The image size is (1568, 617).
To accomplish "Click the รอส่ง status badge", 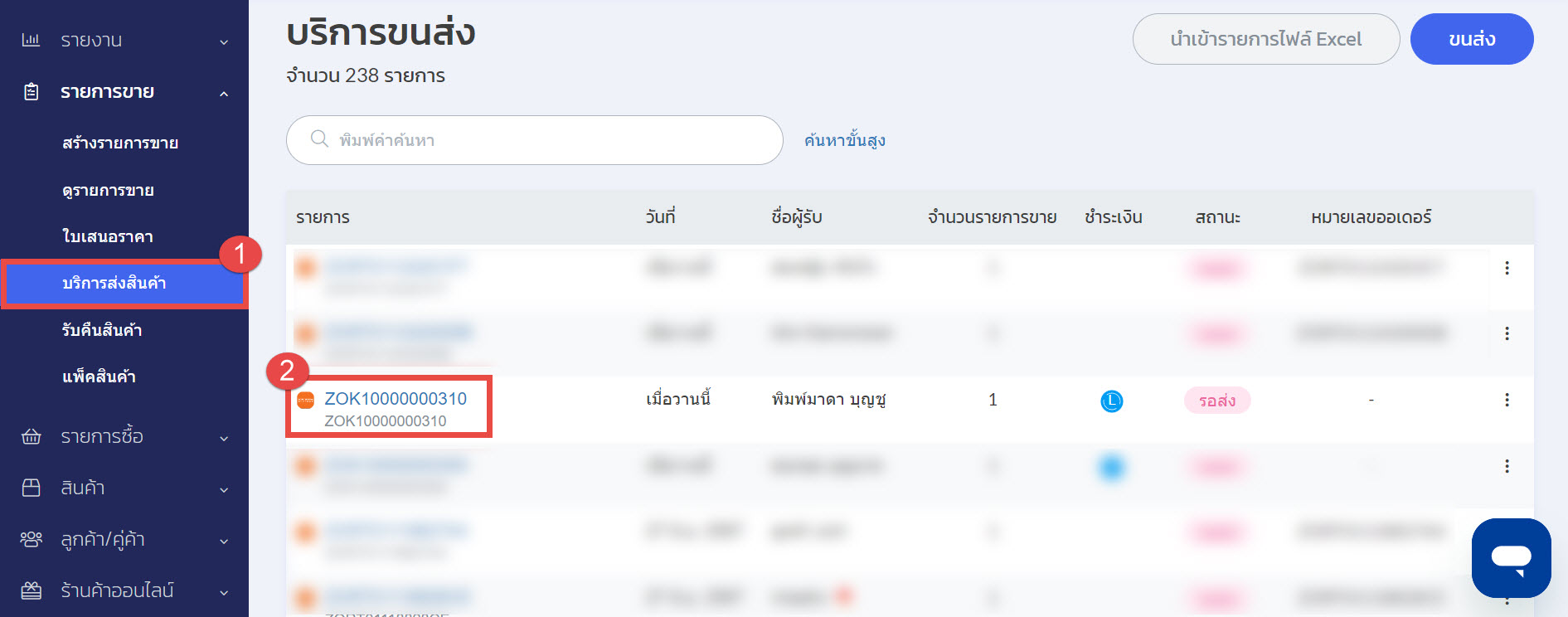I will 1216,401.
